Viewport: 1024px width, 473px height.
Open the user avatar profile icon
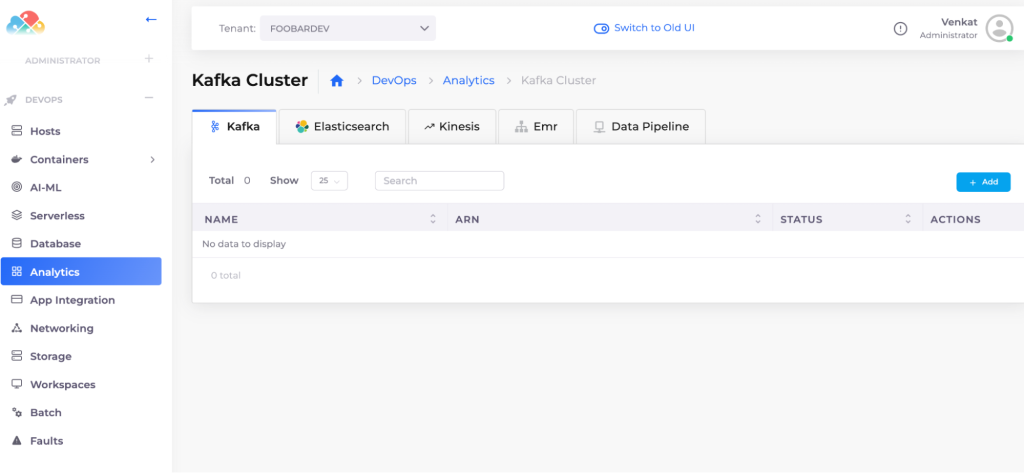tap(999, 28)
